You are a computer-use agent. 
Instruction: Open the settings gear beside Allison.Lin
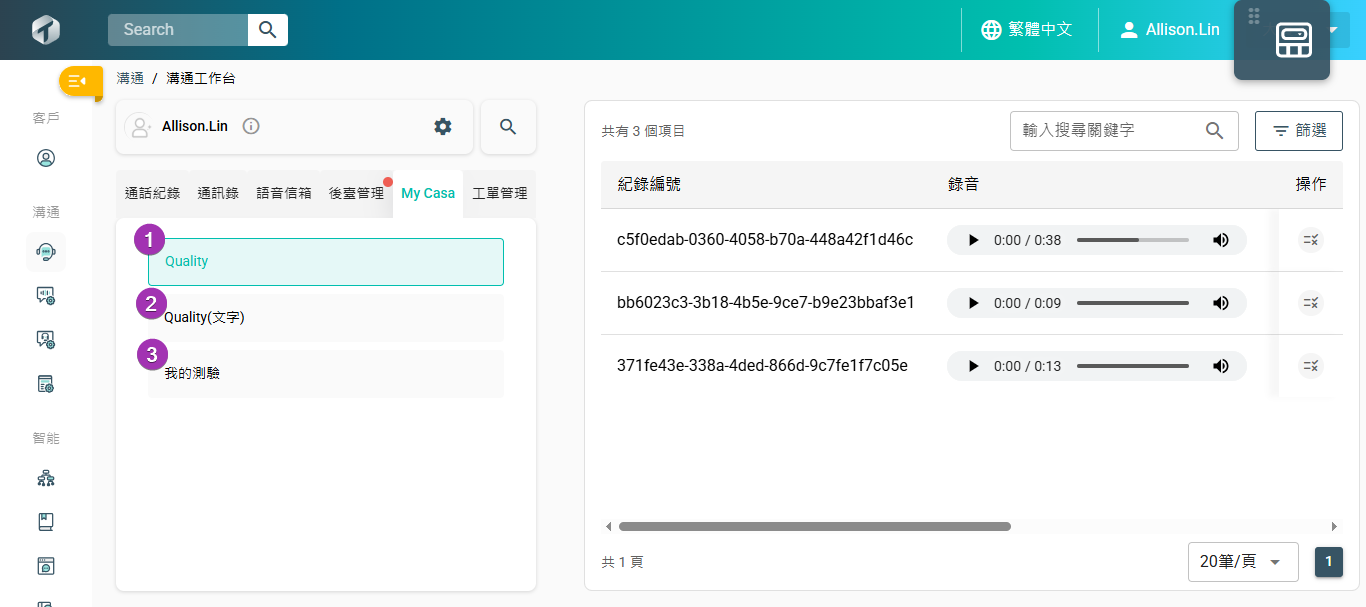point(442,126)
